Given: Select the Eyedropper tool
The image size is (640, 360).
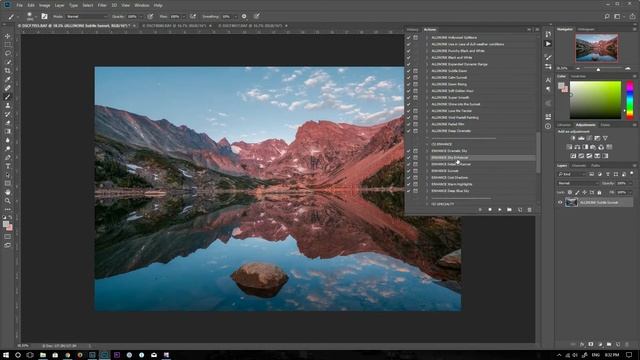Looking at the screenshot, I should pyautogui.click(x=7, y=79).
